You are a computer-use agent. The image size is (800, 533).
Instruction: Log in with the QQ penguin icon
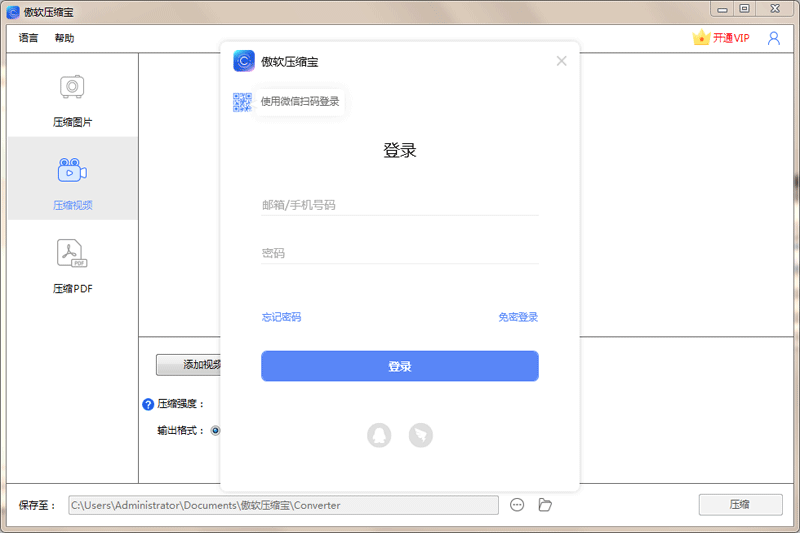[x=379, y=435]
